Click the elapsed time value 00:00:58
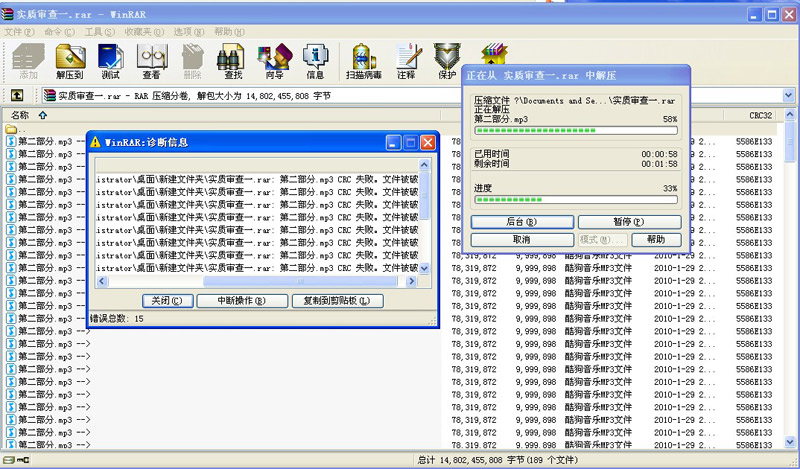800x469 pixels. (x=659, y=154)
